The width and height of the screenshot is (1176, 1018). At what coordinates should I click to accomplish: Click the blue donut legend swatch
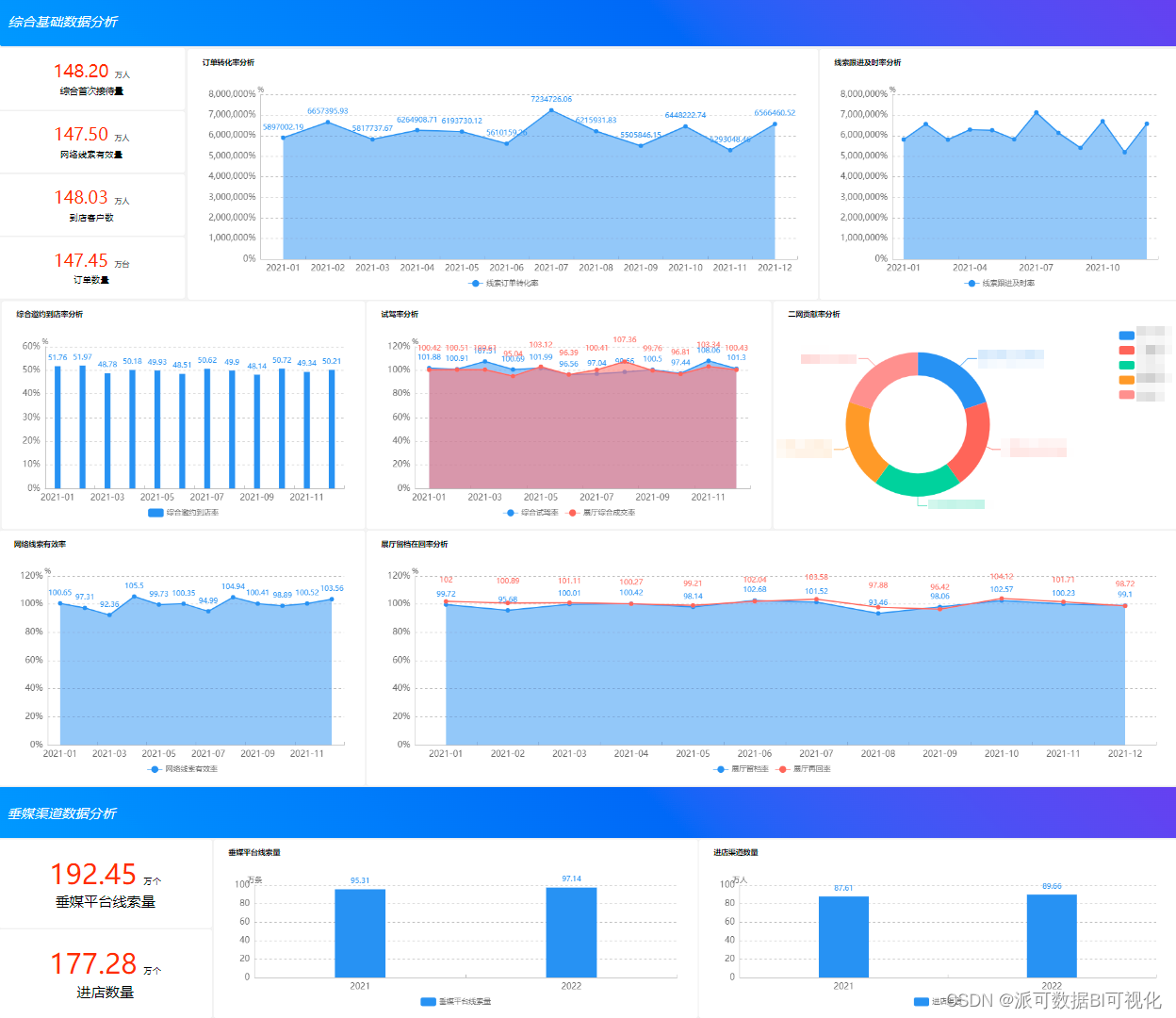click(x=1126, y=336)
